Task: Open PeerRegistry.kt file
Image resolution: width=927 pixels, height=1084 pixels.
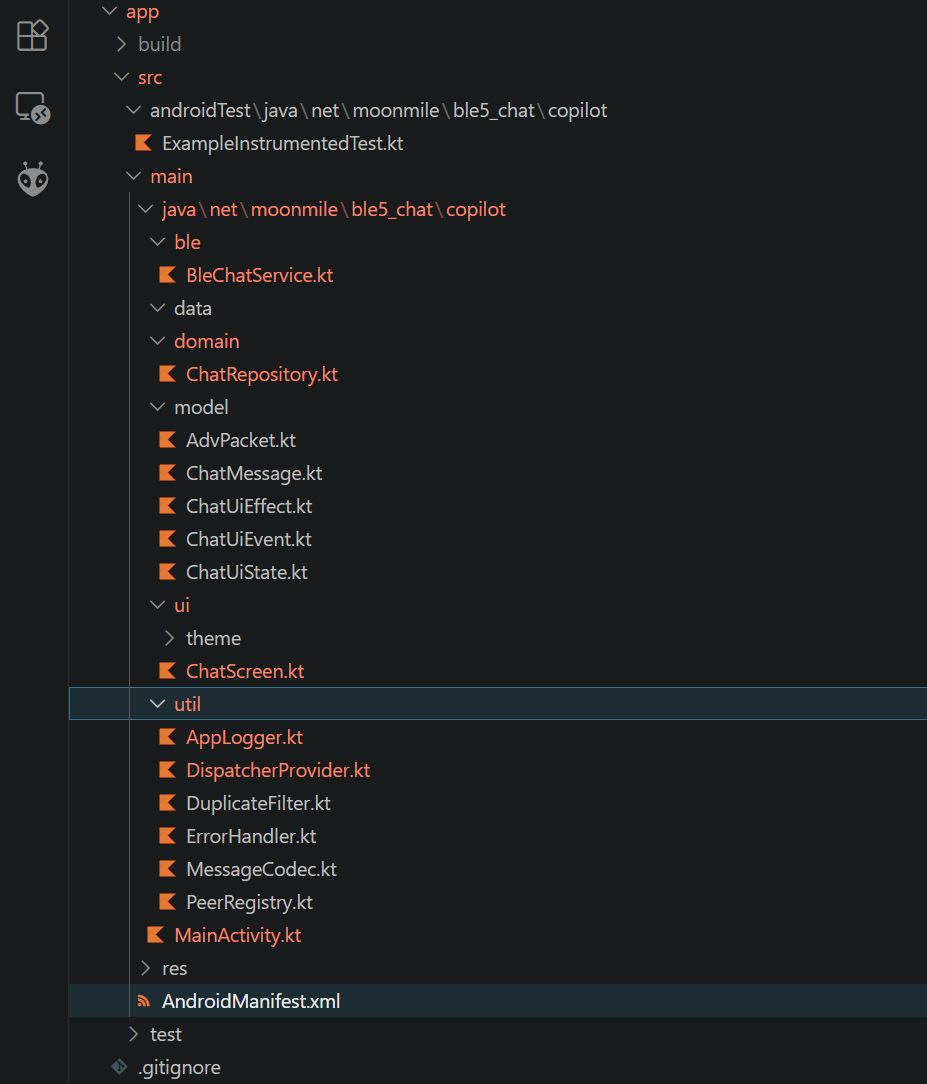Action: tap(249, 902)
